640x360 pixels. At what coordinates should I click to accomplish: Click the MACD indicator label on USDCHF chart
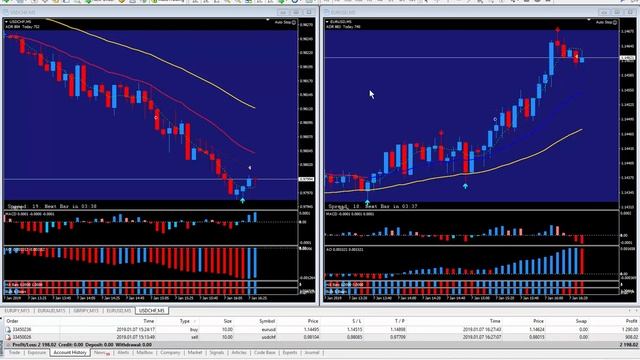click(30, 214)
